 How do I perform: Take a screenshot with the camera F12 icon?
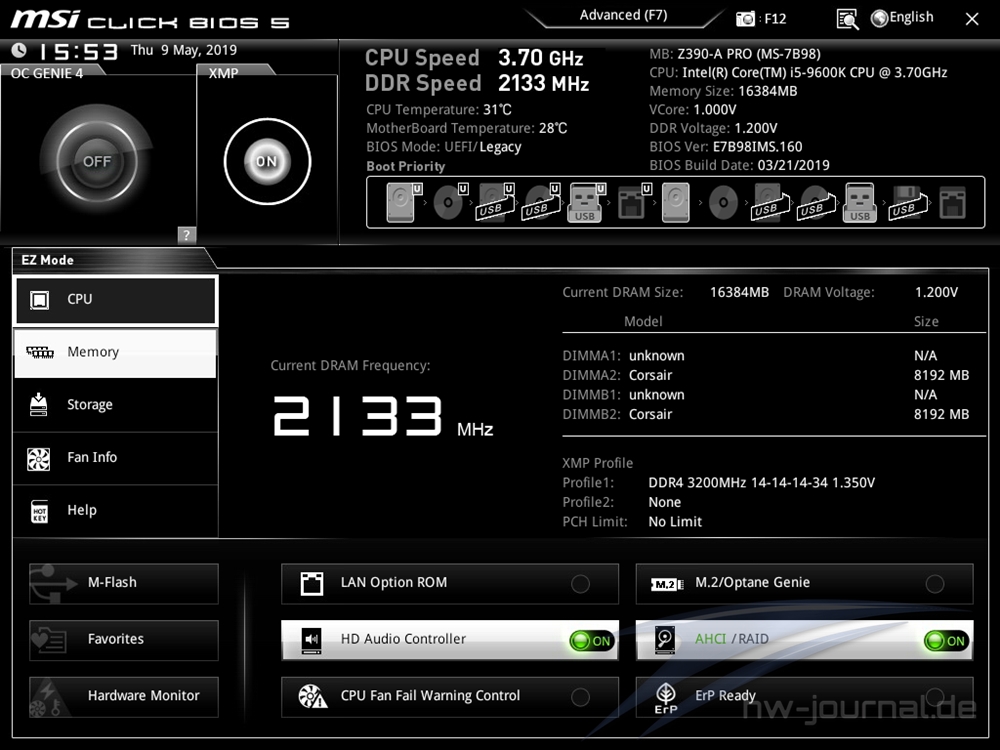pos(745,18)
